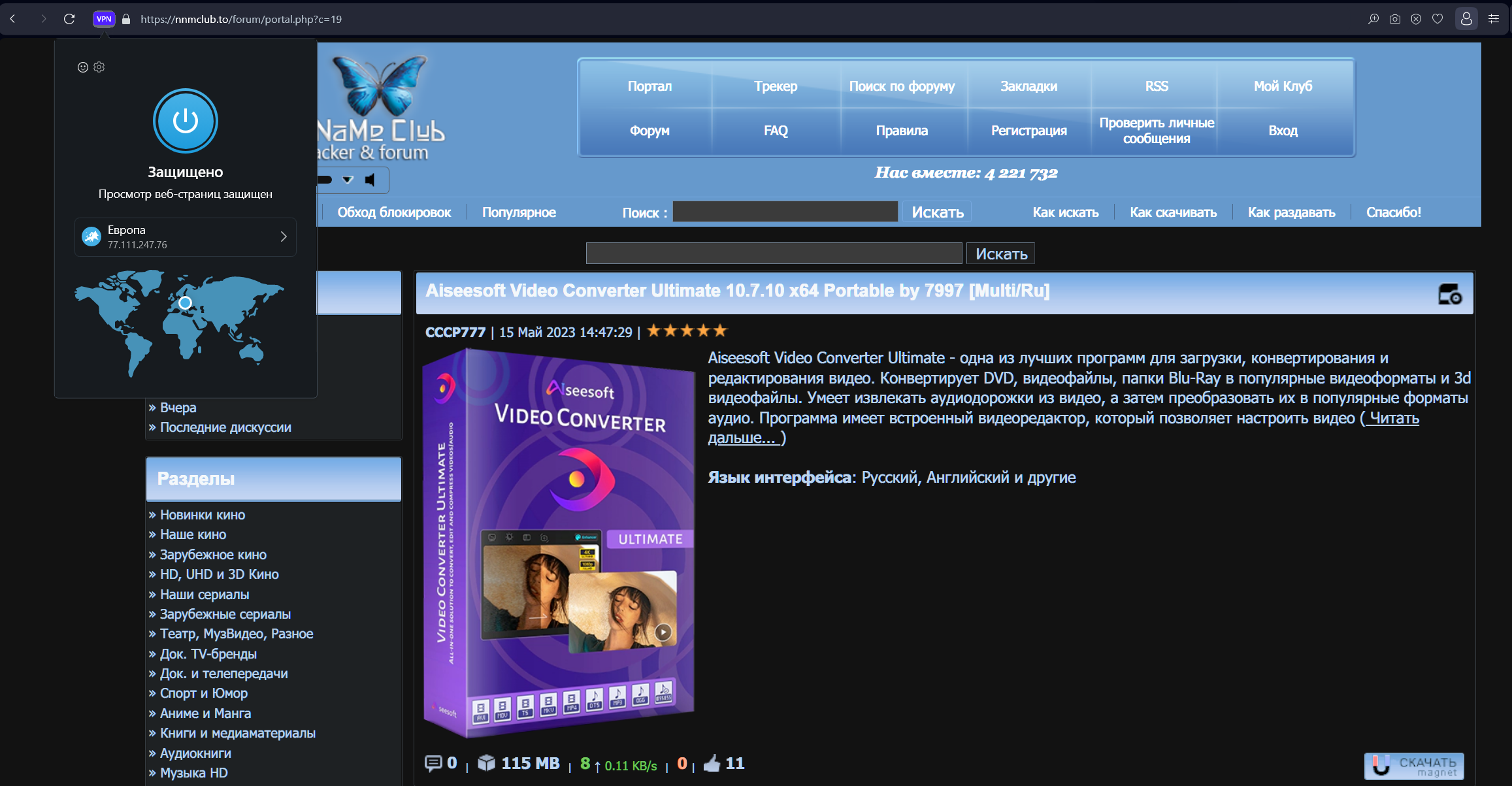Open the Портал menu item
The image size is (1512, 786).
click(x=649, y=86)
